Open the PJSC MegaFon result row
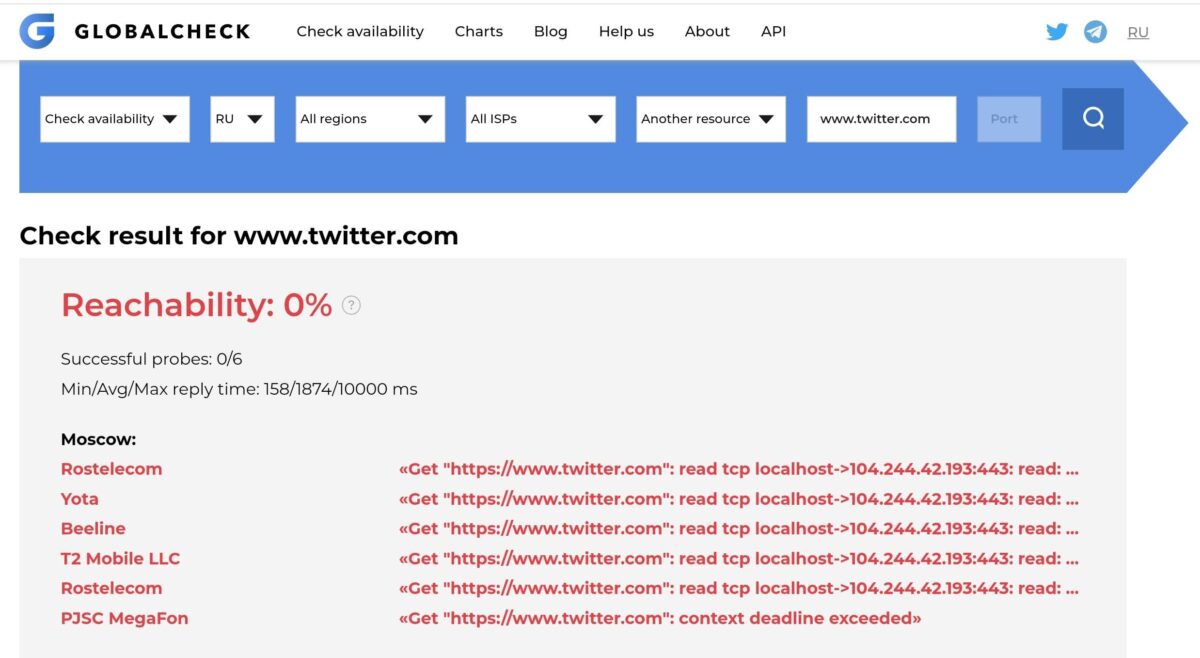The width and height of the screenshot is (1200, 658). coord(124,618)
